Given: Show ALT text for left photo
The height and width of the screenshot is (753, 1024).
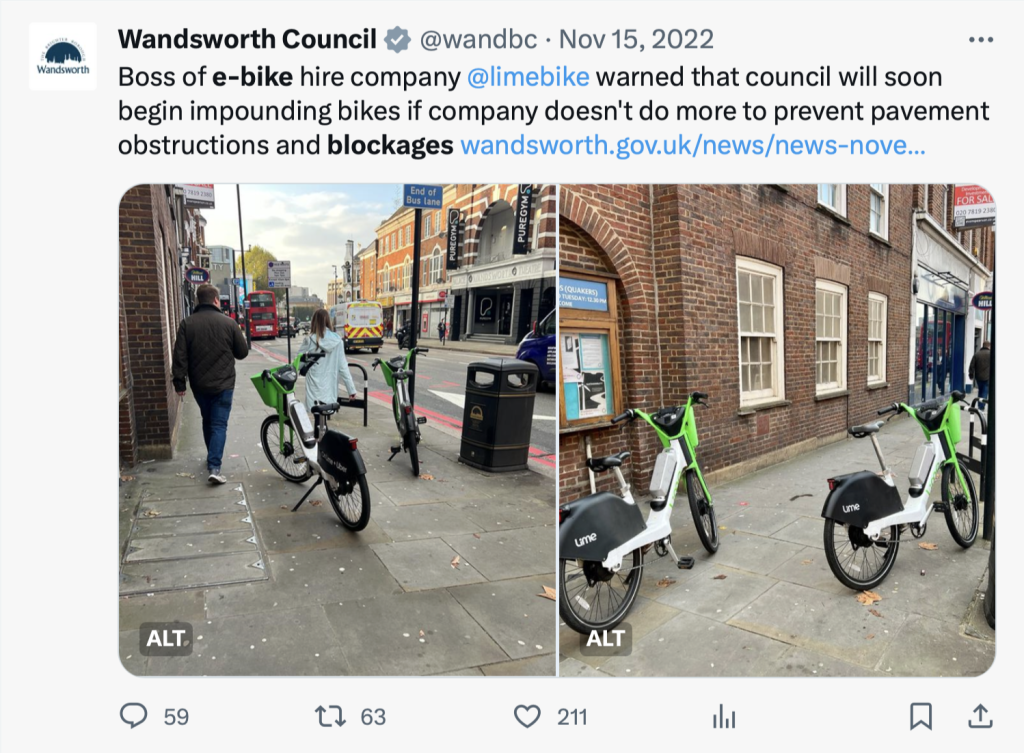Looking at the screenshot, I should pyautogui.click(x=166, y=638).
